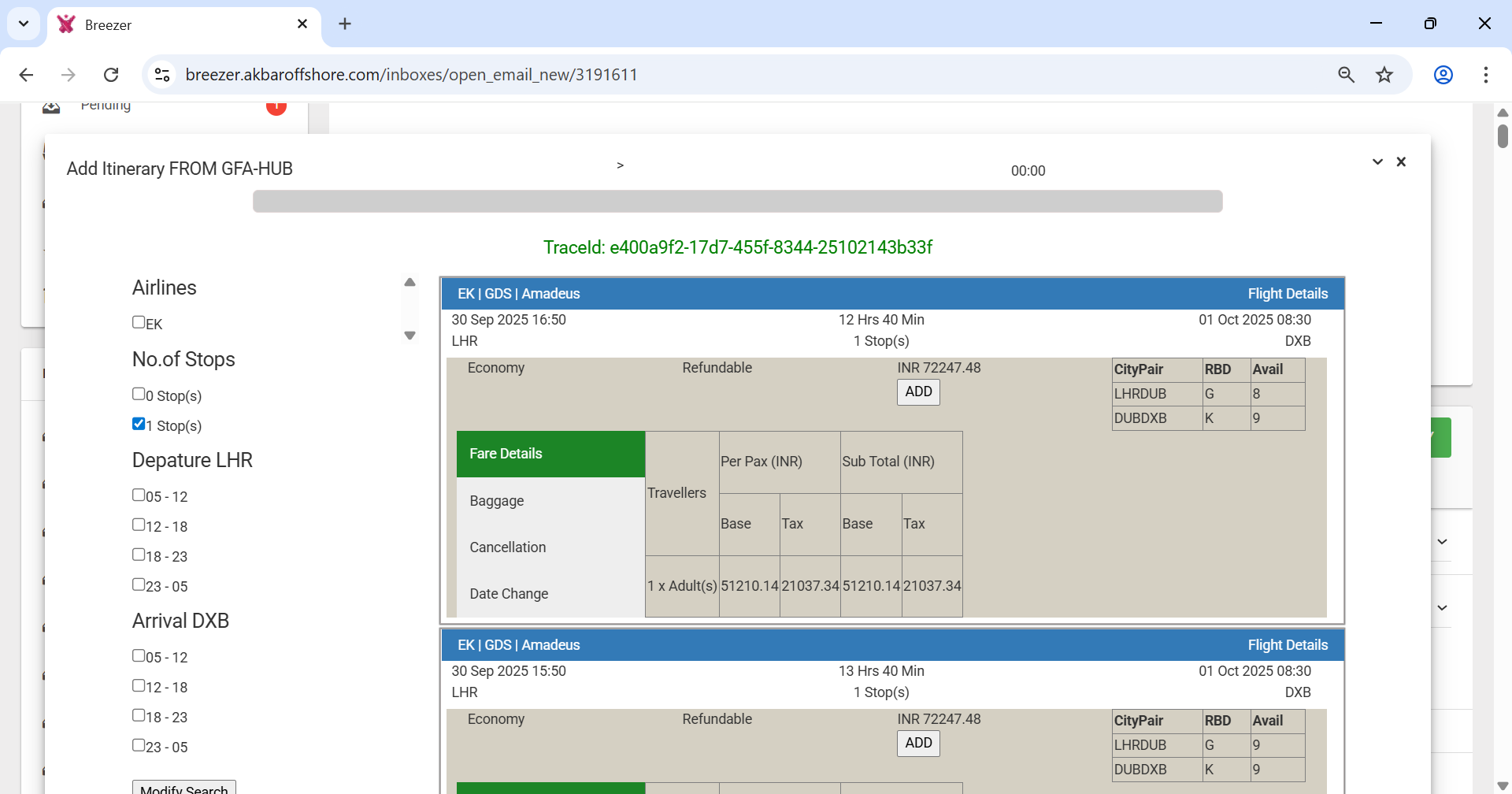Screen dimensions: 1512x794
Task: Click the site information icon in address bar
Action: pos(162,75)
